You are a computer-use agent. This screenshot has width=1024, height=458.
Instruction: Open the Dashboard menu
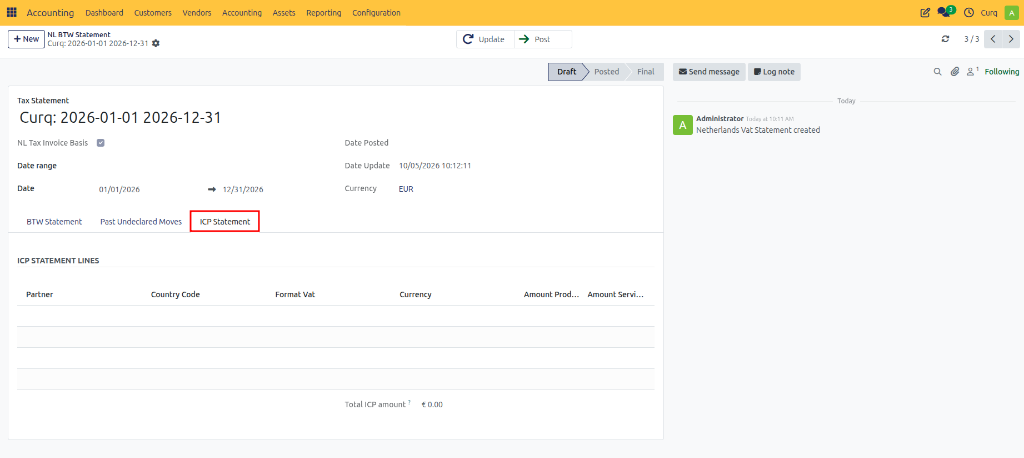click(104, 13)
